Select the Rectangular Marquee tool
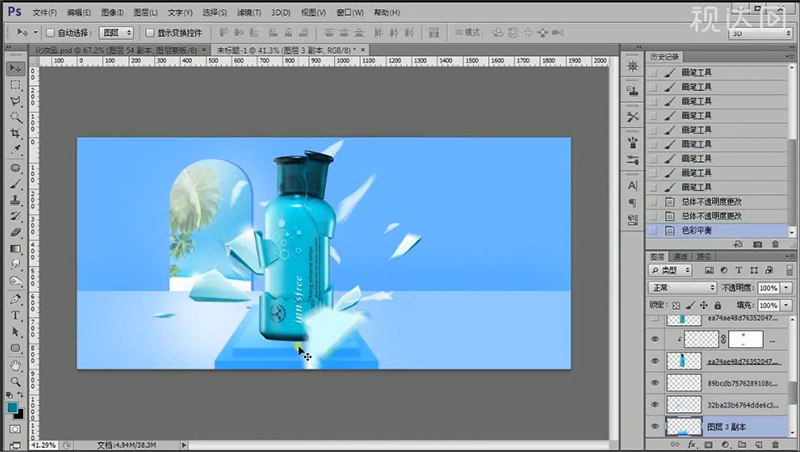This screenshot has height=452, width=800. pyautogui.click(x=15, y=85)
